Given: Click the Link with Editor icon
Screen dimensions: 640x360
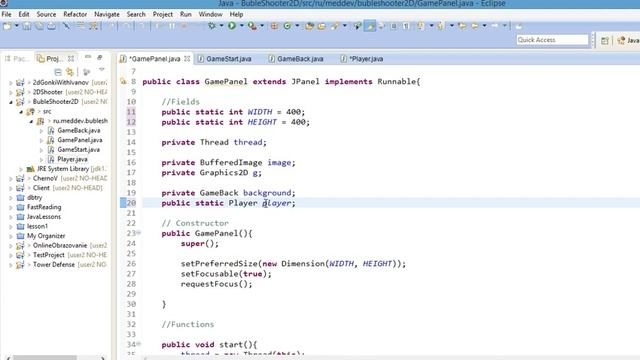Looking at the screenshot, I should pyautogui.click(x=70, y=72).
